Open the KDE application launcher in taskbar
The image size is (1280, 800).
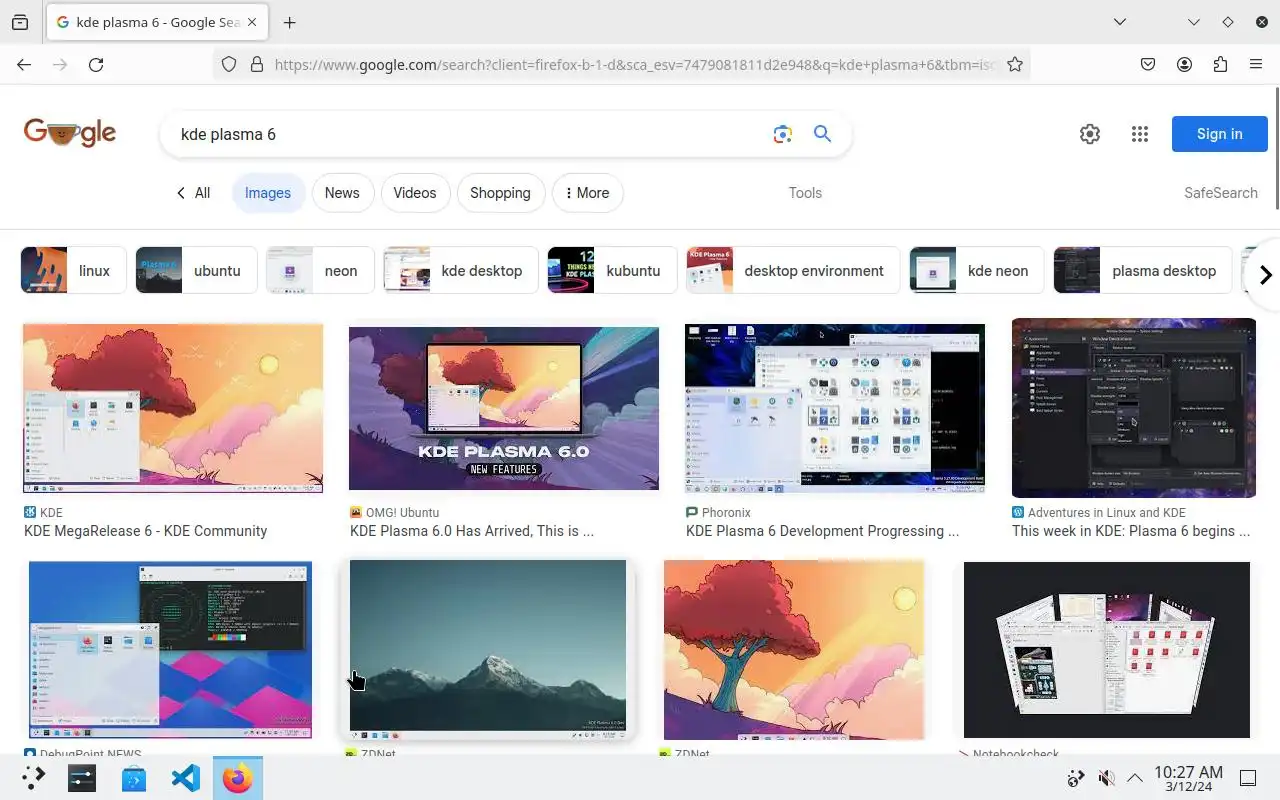[34, 778]
